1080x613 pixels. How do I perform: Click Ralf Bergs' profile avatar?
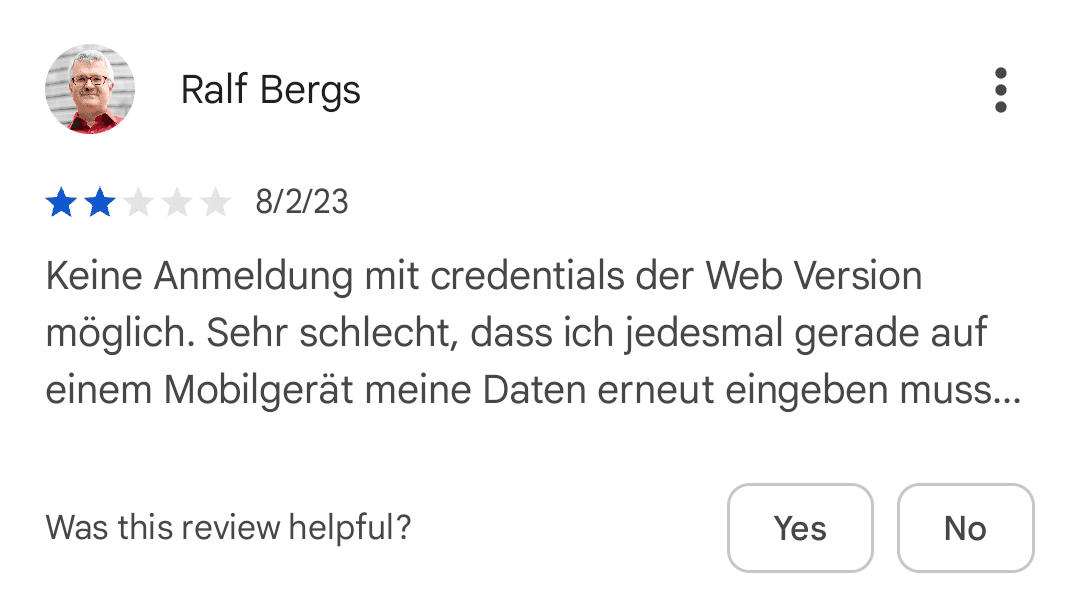point(90,89)
